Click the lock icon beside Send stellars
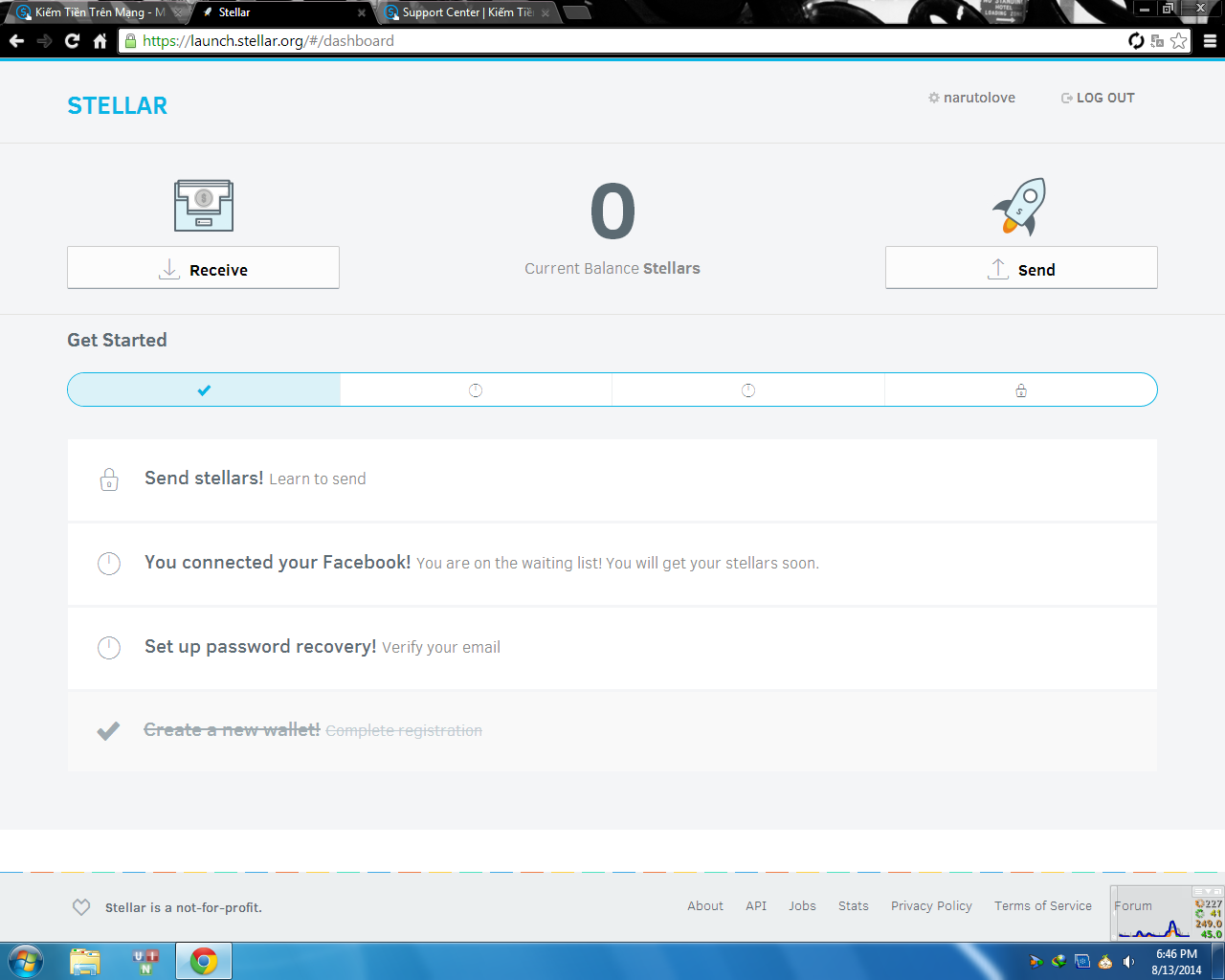The image size is (1225, 980). tap(109, 479)
